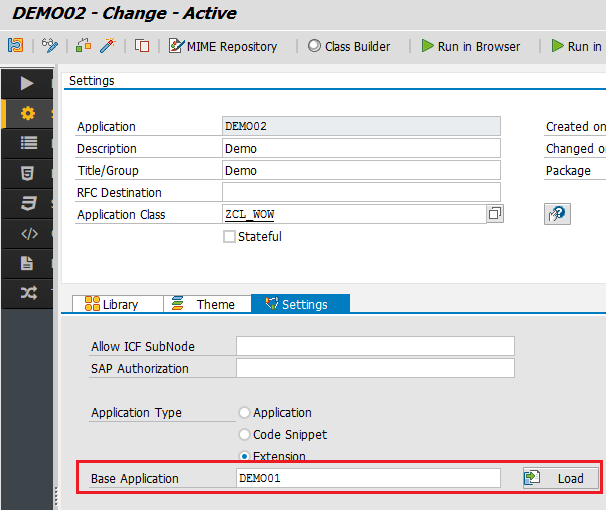This screenshot has width=606, height=510.
Task: Click the help hand question-mark button
Action: [x=557, y=214]
